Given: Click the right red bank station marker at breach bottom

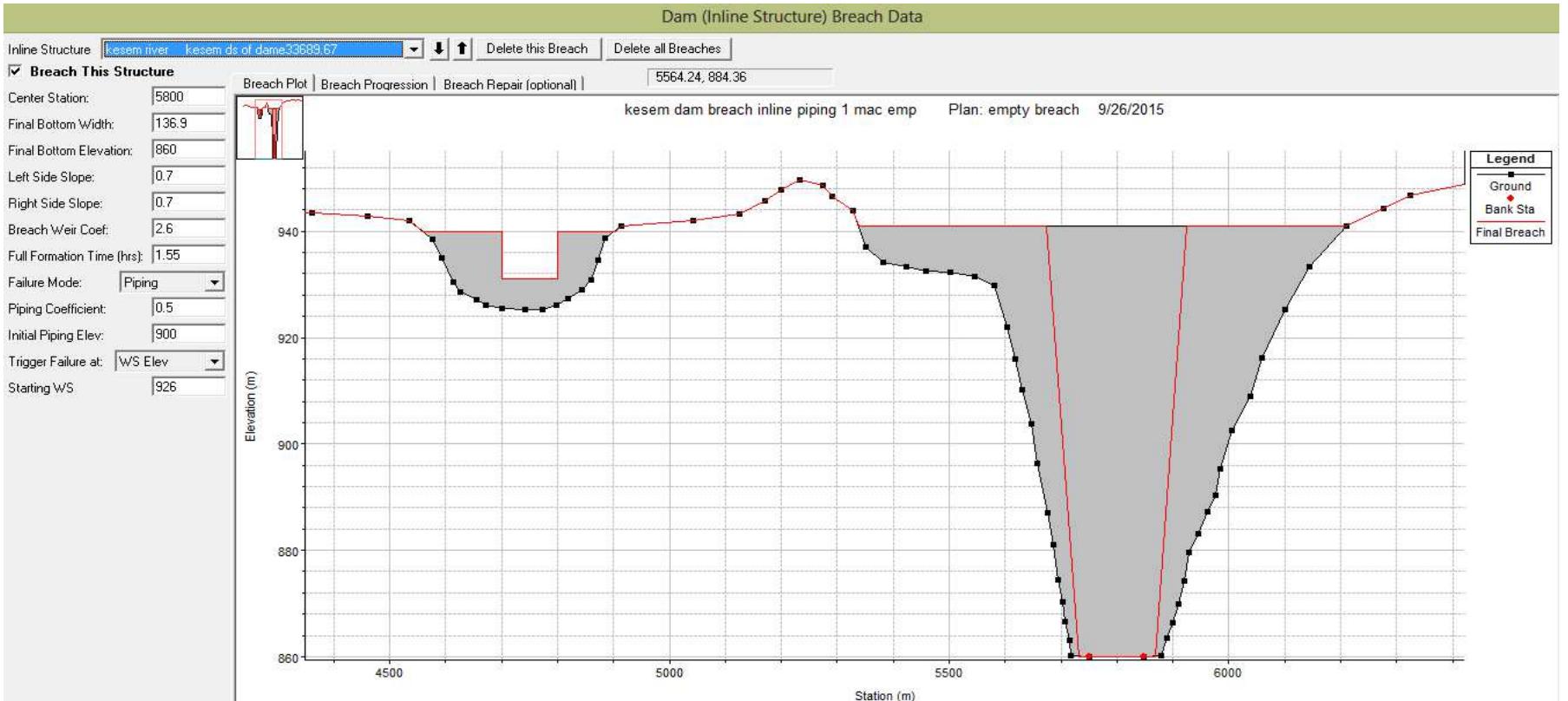Looking at the screenshot, I should pos(1143,657).
